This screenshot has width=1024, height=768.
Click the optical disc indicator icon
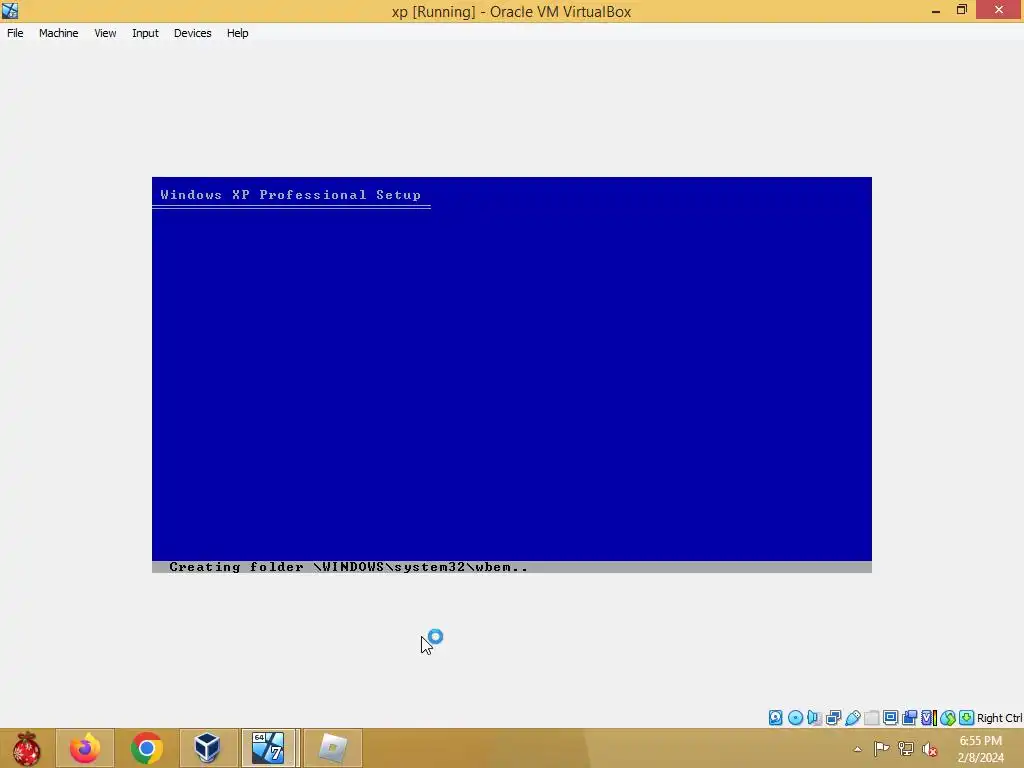pyautogui.click(x=795, y=718)
